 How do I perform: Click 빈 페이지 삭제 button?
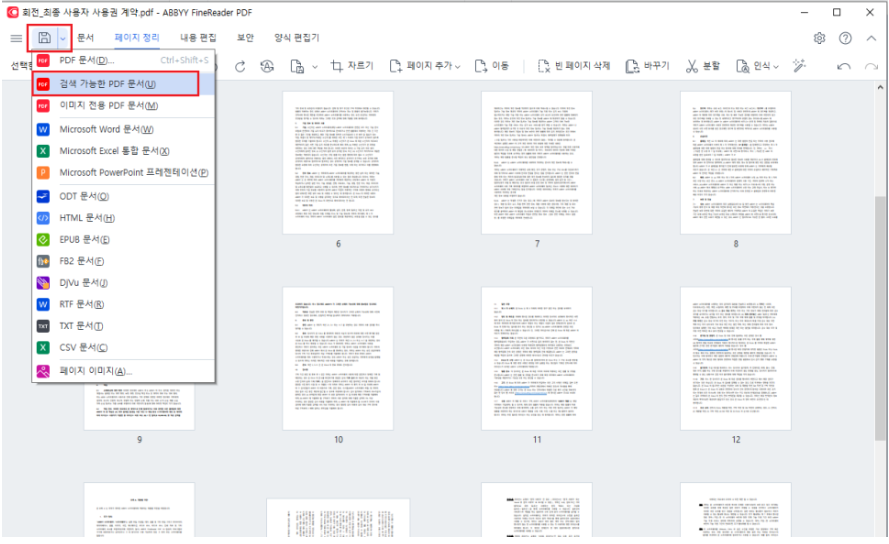[573, 66]
